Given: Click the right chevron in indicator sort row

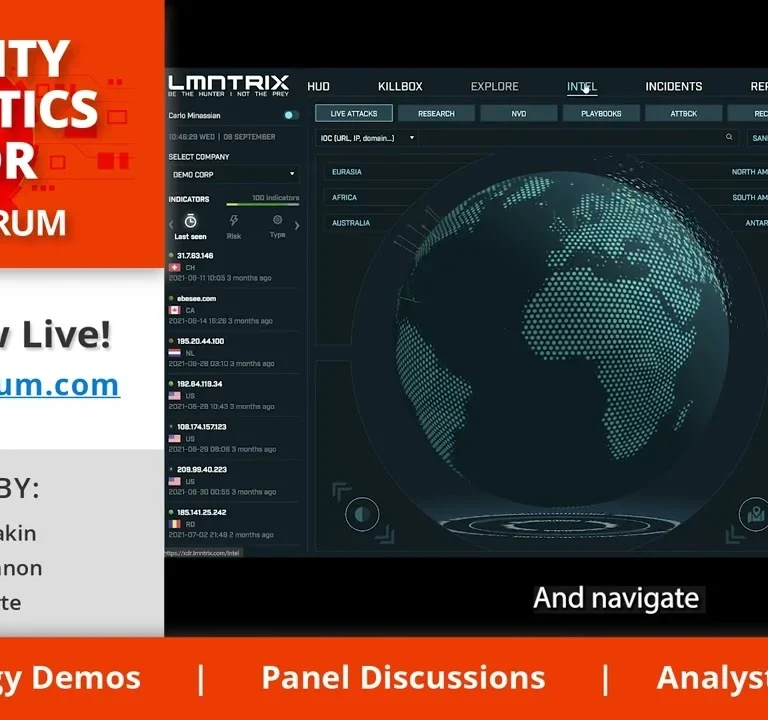Looking at the screenshot, I should point(297,225).
